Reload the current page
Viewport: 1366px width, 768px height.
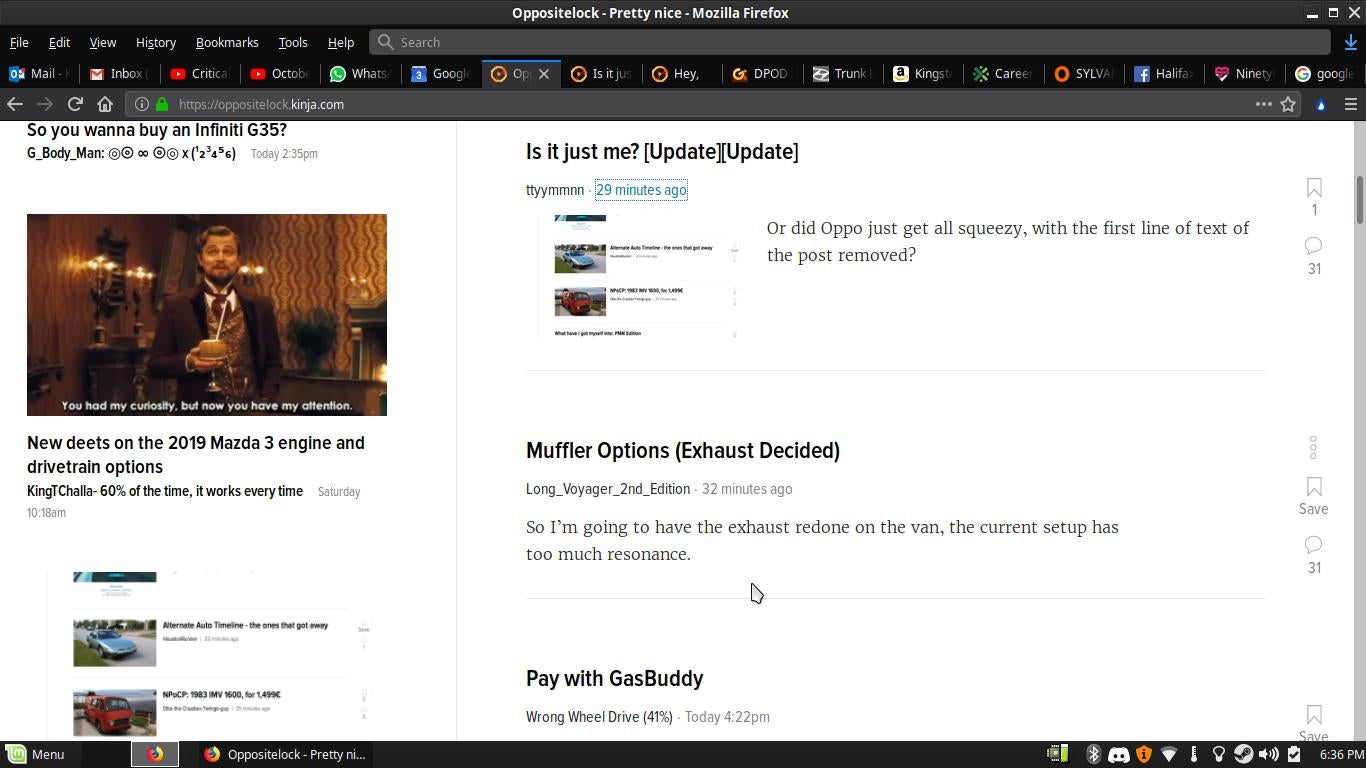[75, 104]
